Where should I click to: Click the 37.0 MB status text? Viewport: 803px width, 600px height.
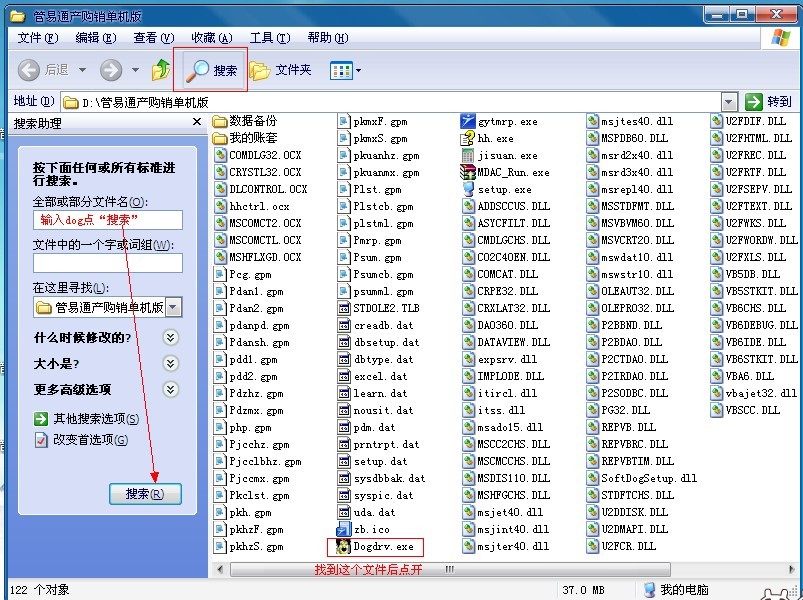point(583,590)
